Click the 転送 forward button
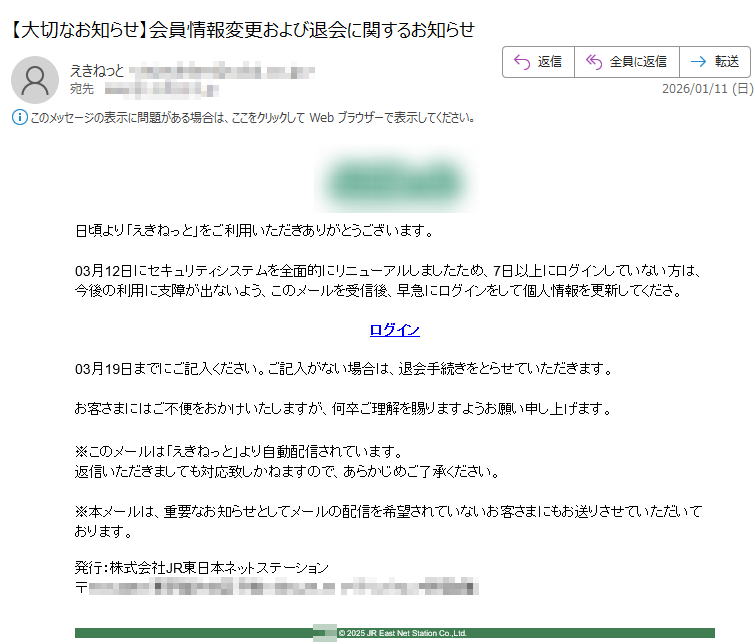Screen dimensions: 755x644 715,62
